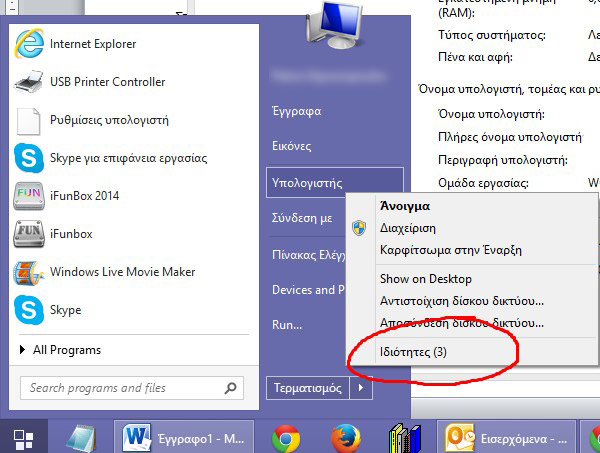Click the stacked books icon on taskbar
The height and width of the screenshot is (453, 600).
pos(403,437)
